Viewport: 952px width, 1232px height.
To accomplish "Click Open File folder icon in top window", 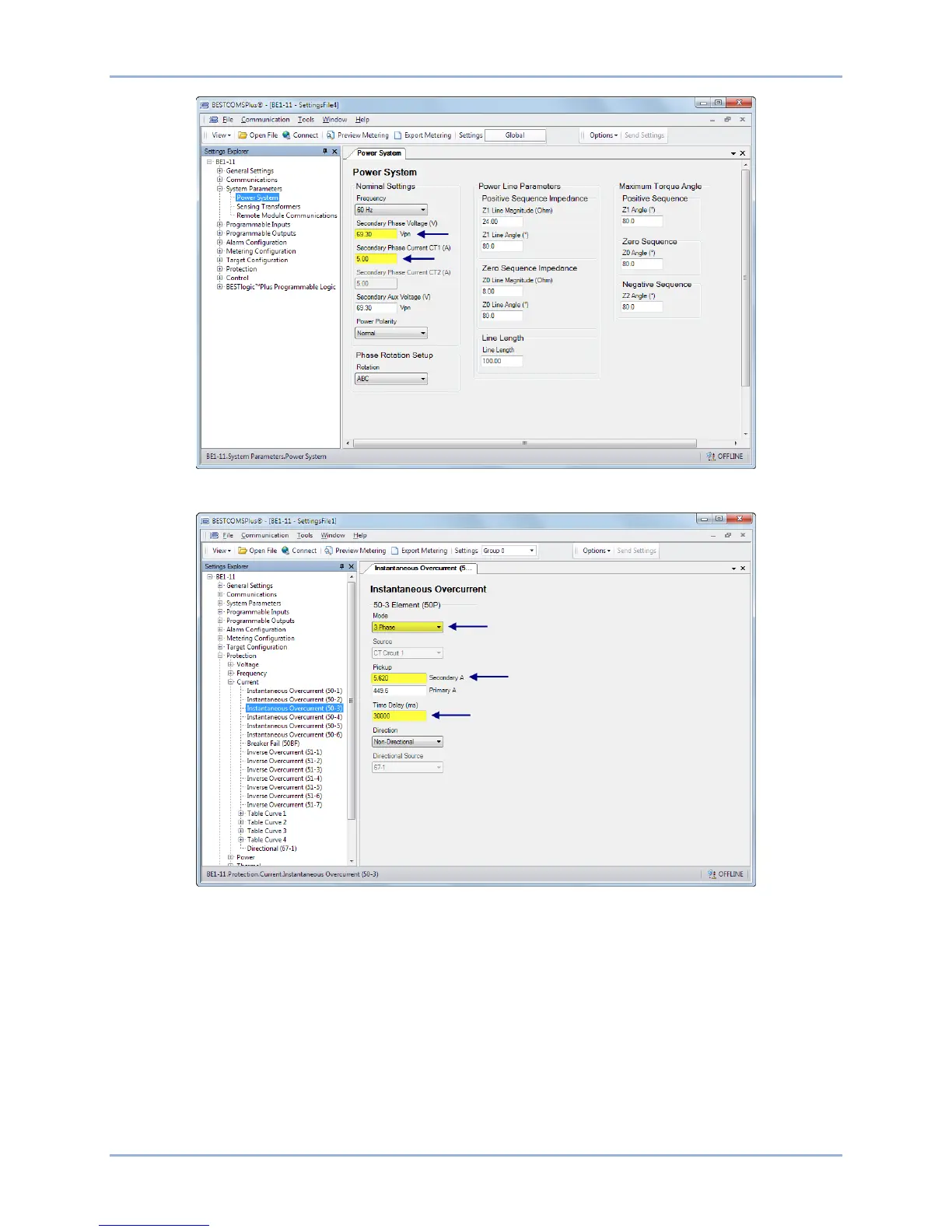I will [242, 135].
